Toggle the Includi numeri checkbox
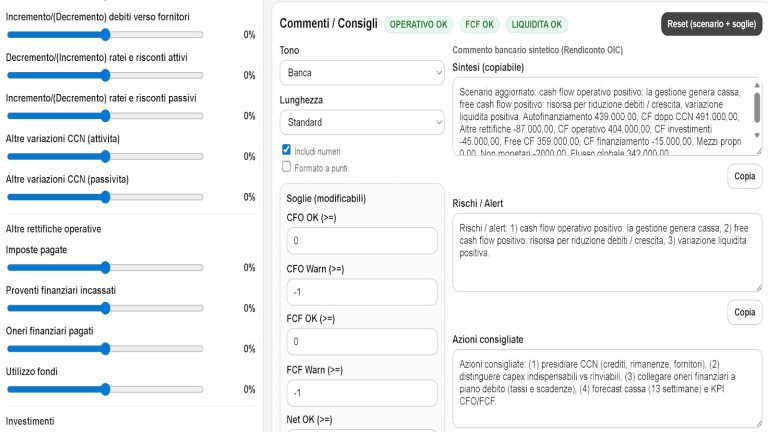This screenshot has width=768, height=432. point(287,150)
